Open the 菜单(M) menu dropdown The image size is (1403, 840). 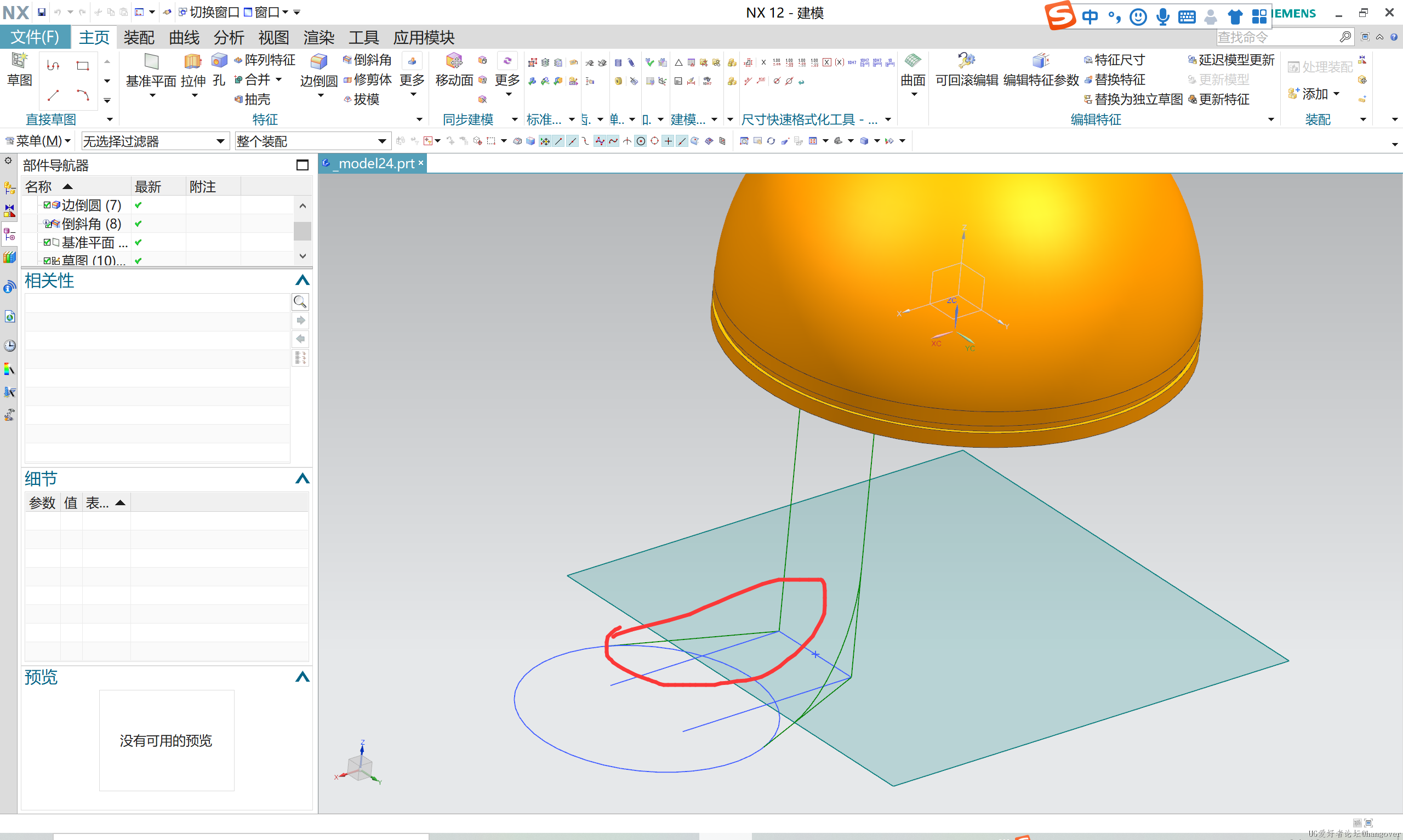point(38,141)
